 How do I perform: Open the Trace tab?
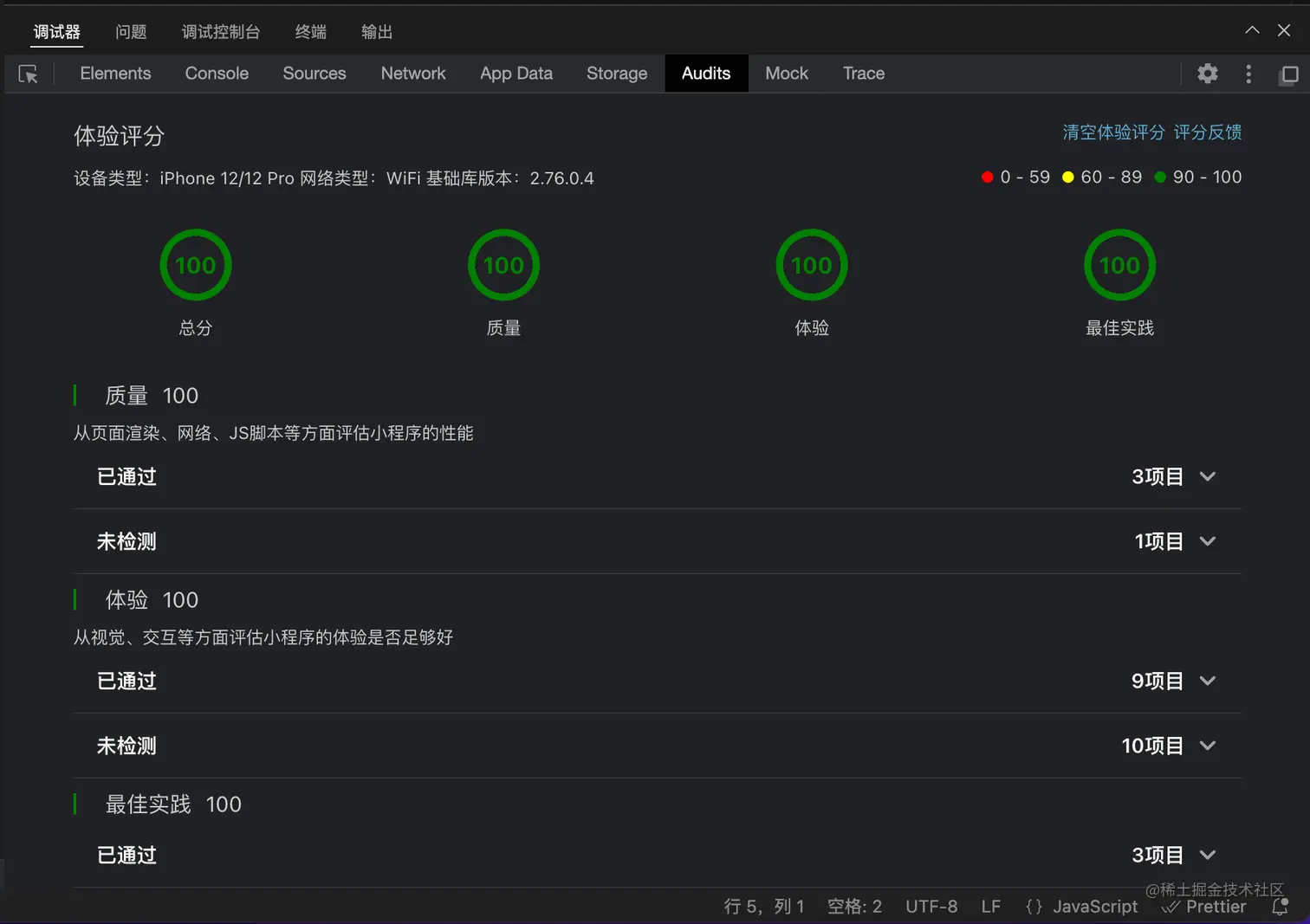coord(864,74)
